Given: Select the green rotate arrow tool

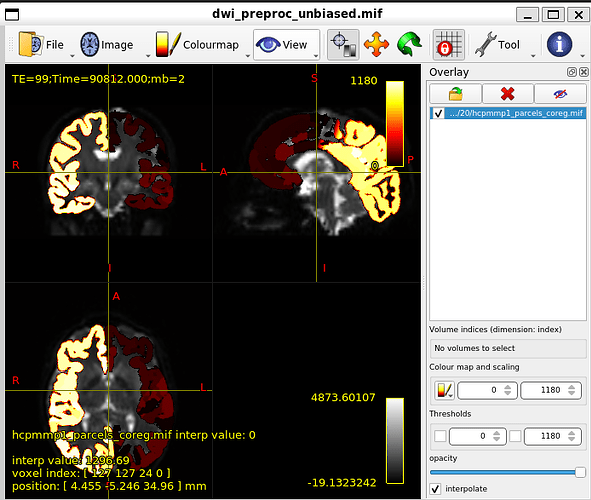Looking at the screenshot, I should coord(410,45).
